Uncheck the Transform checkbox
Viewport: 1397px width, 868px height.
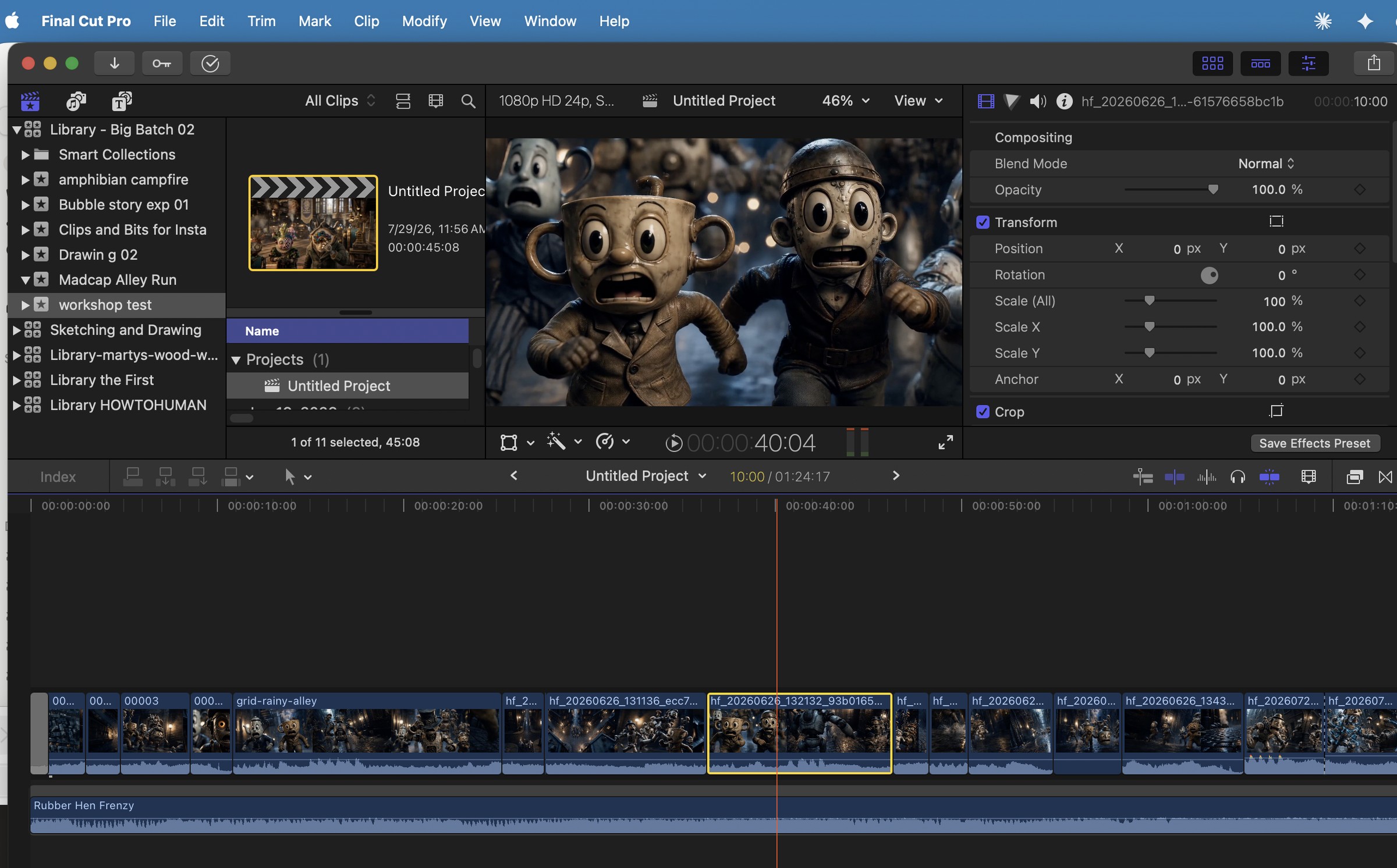[x=983, y=222]
